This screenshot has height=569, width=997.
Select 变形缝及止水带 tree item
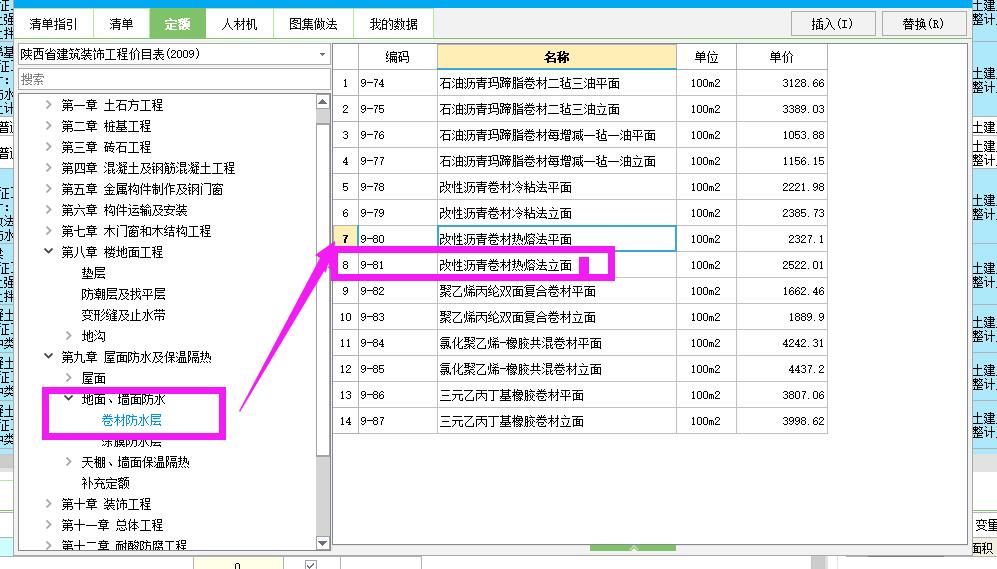tap(123, 315)
